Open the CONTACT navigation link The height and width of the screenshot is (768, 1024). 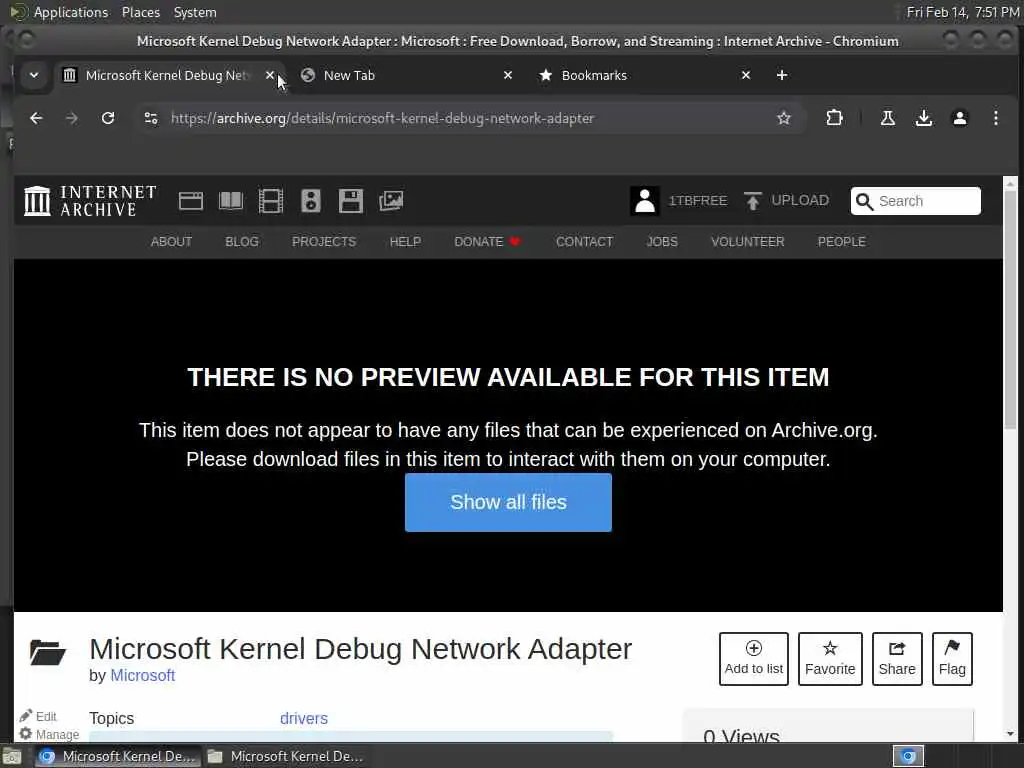[x=584, y=242]
